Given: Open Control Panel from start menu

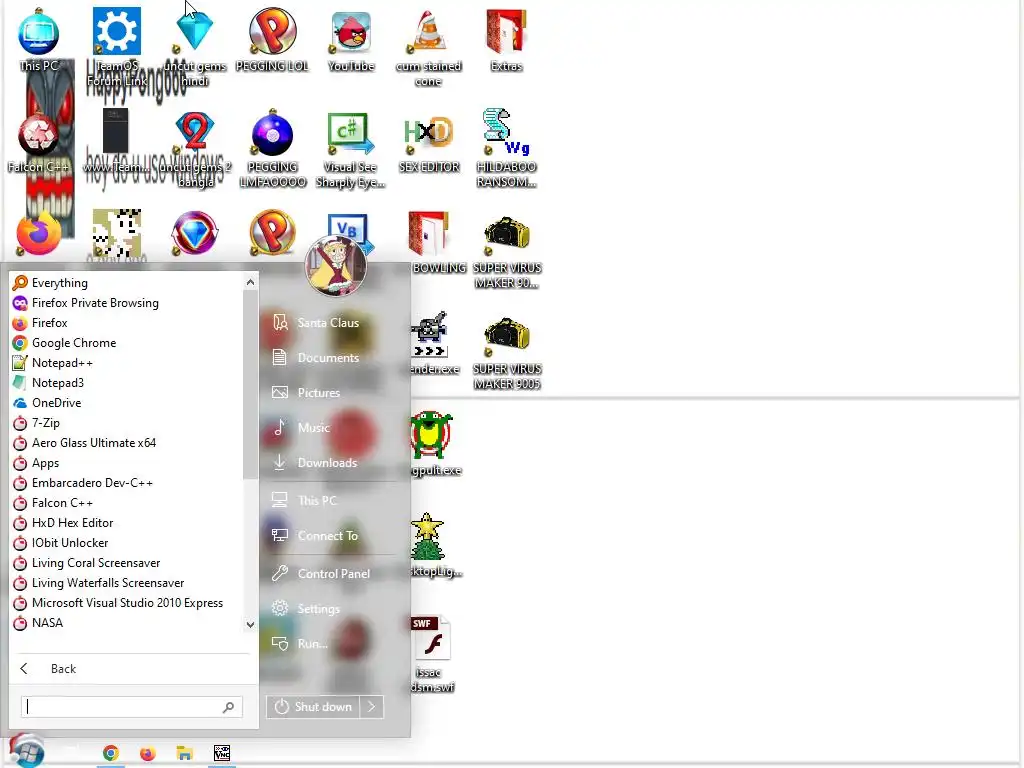Looking at the screenshot, I should pyautogui.click(x=332, y=574).
